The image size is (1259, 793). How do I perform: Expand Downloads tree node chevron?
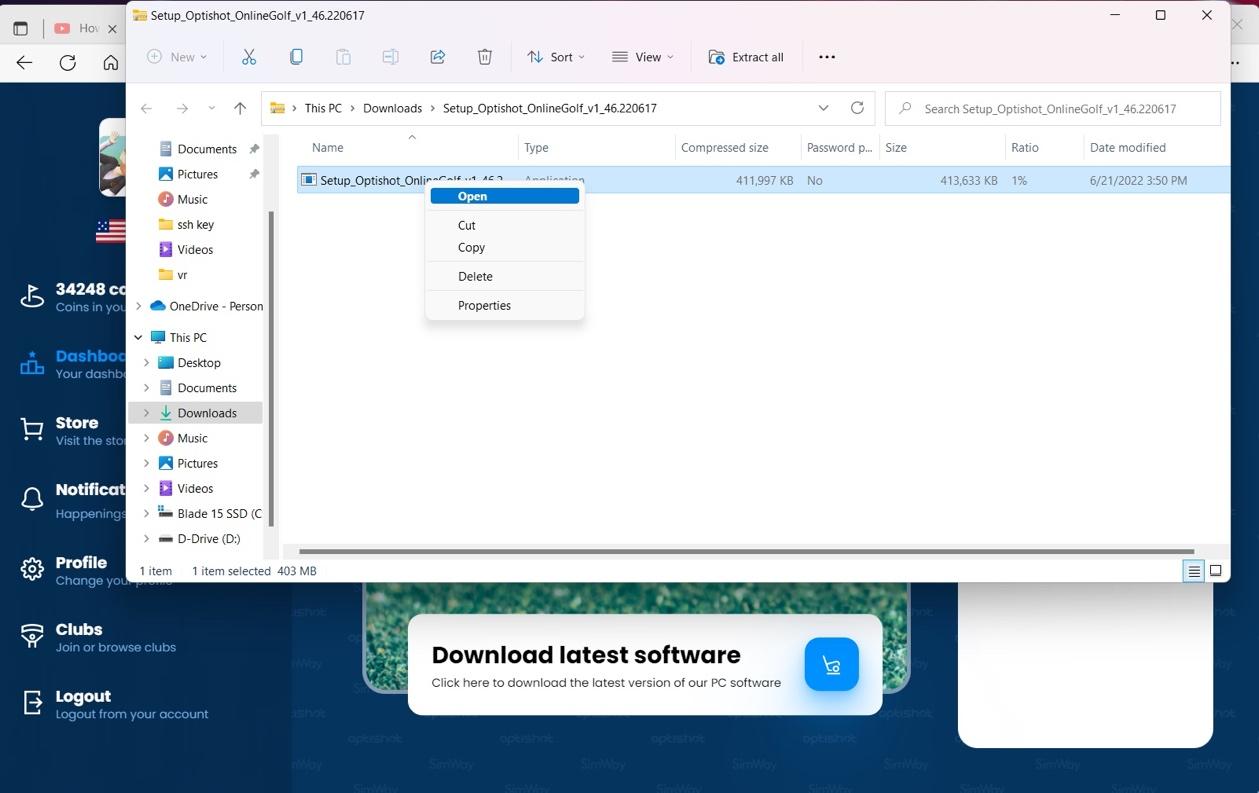[x=147, y=412]
